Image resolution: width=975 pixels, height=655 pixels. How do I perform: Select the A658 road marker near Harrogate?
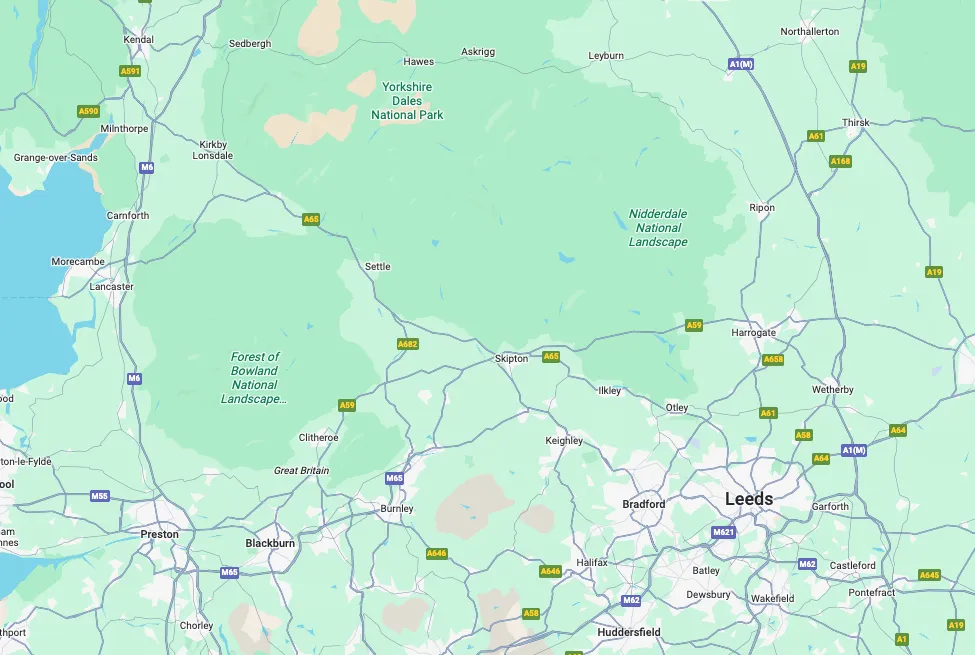point(773,359)
